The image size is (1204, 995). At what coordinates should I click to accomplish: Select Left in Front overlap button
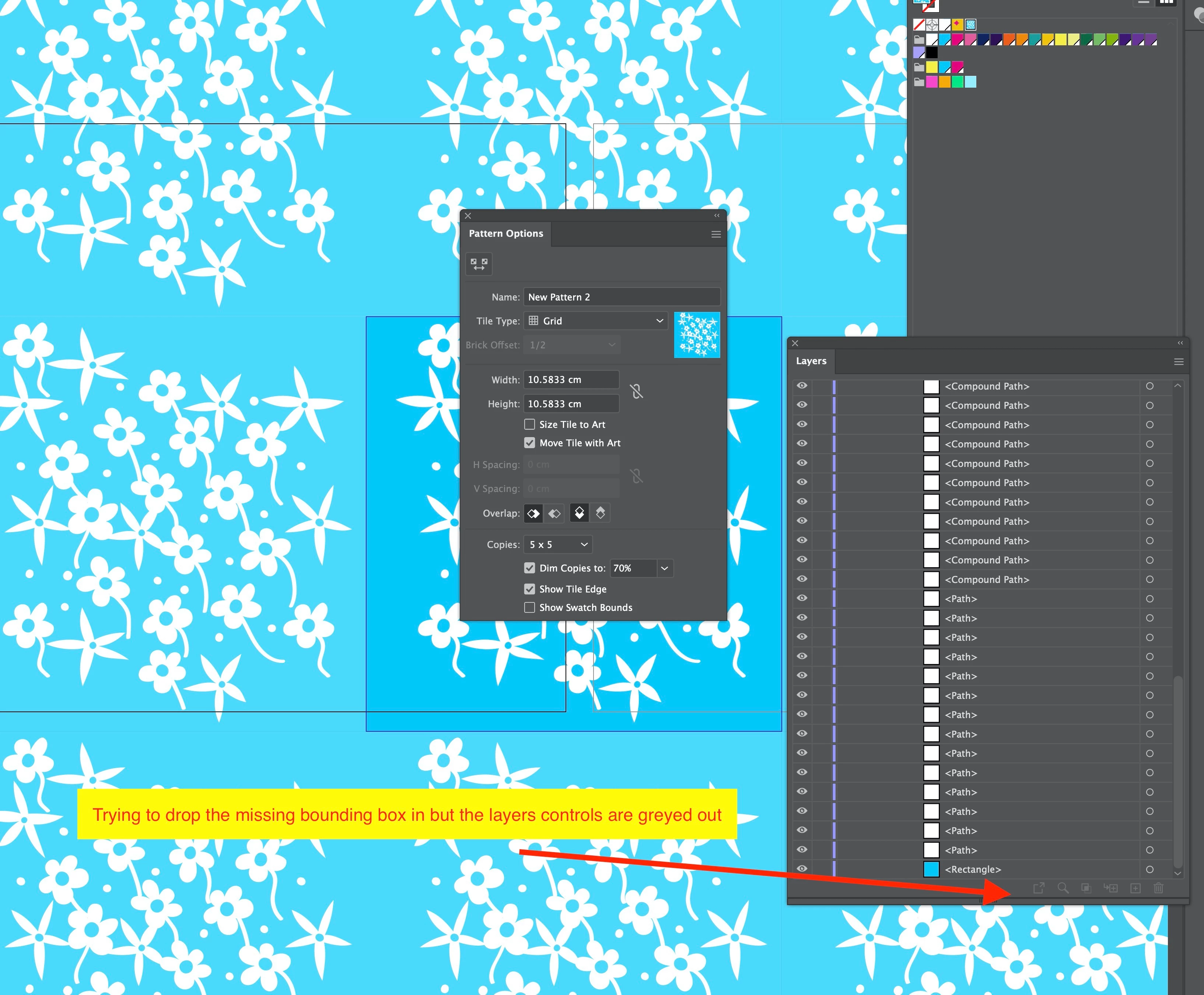pyautogui.click(x=533, y=513)
